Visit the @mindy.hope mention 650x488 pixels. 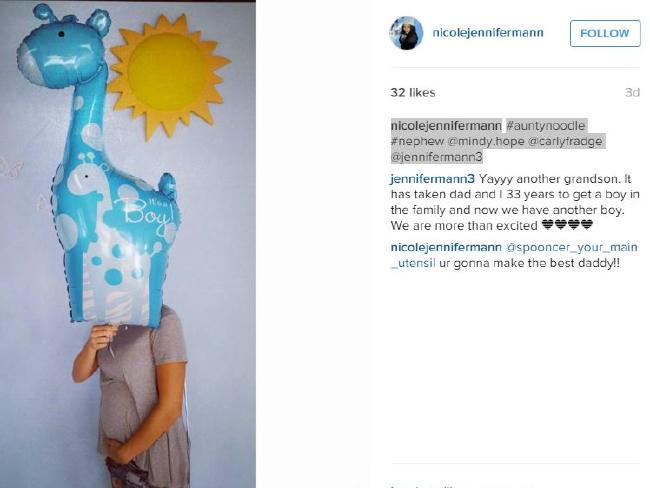point(486,141)
